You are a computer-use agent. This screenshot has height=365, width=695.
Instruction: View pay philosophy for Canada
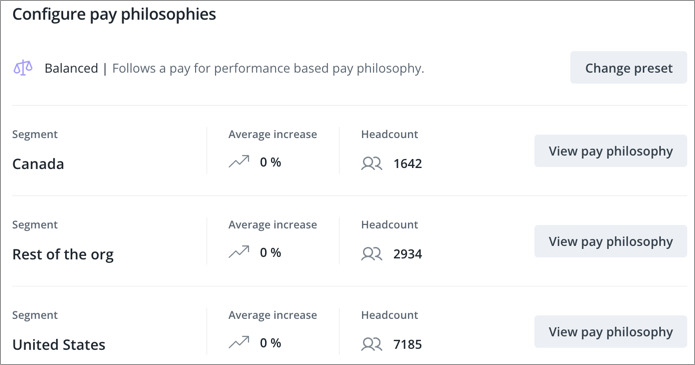click(610, 151)
